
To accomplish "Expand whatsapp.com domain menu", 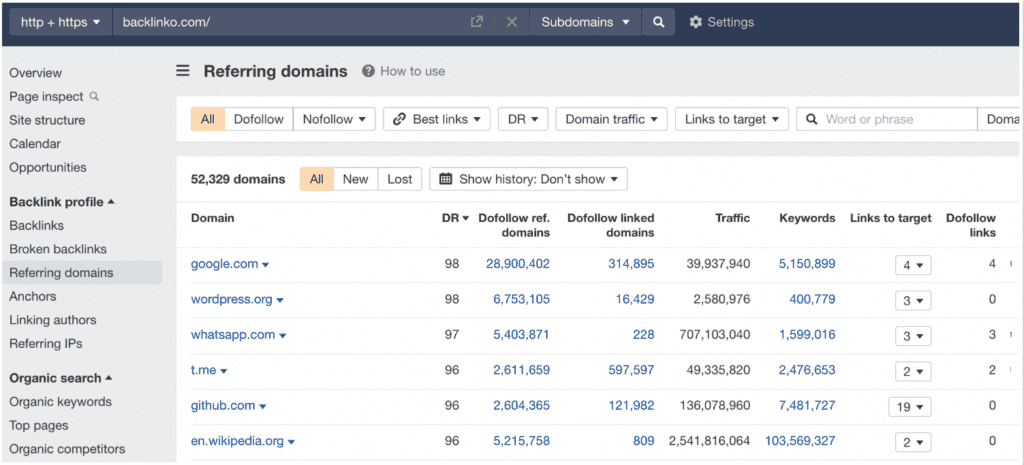I will point(283,336).
